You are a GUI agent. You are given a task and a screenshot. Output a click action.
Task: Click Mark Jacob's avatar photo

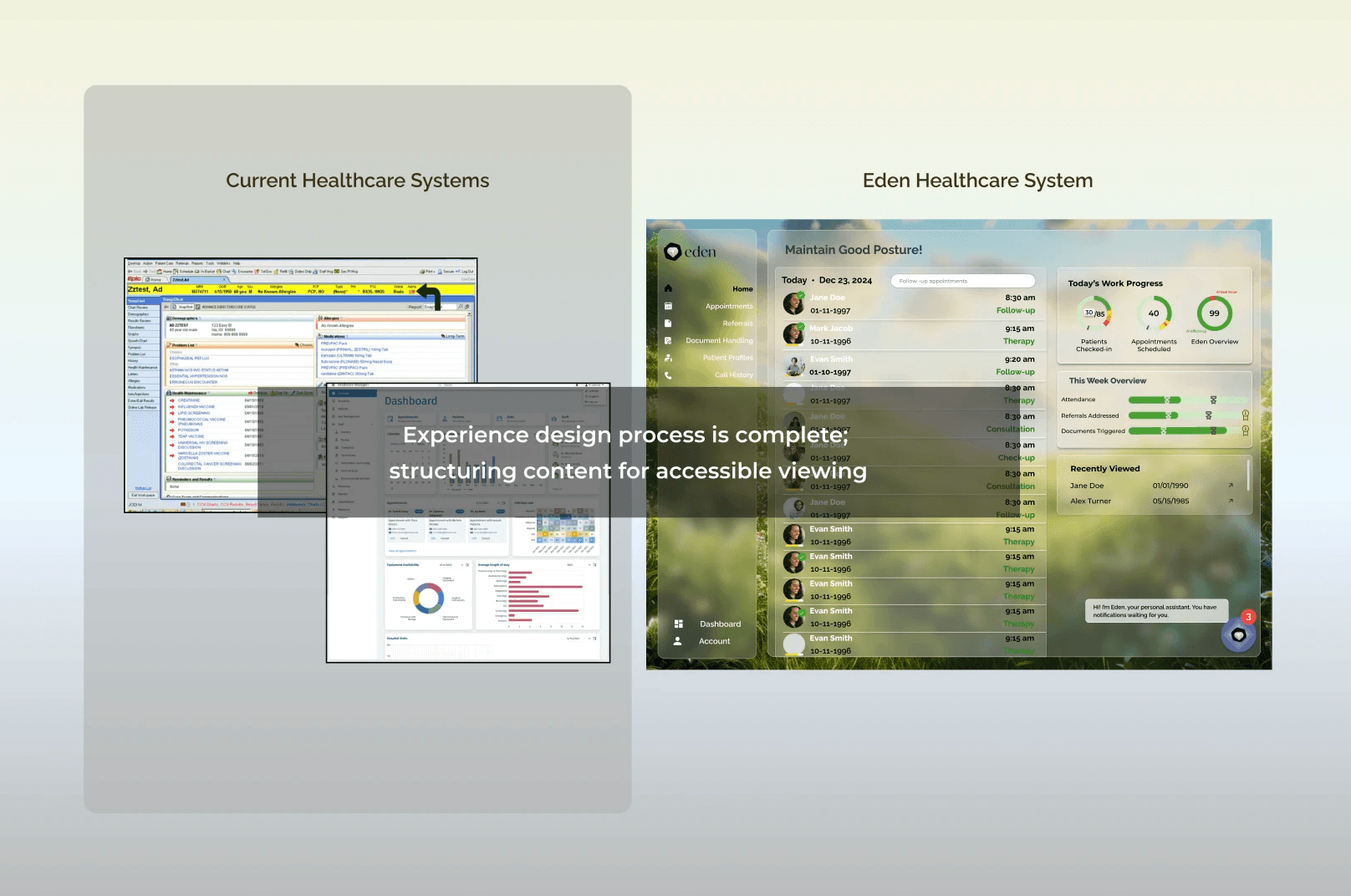793,334
